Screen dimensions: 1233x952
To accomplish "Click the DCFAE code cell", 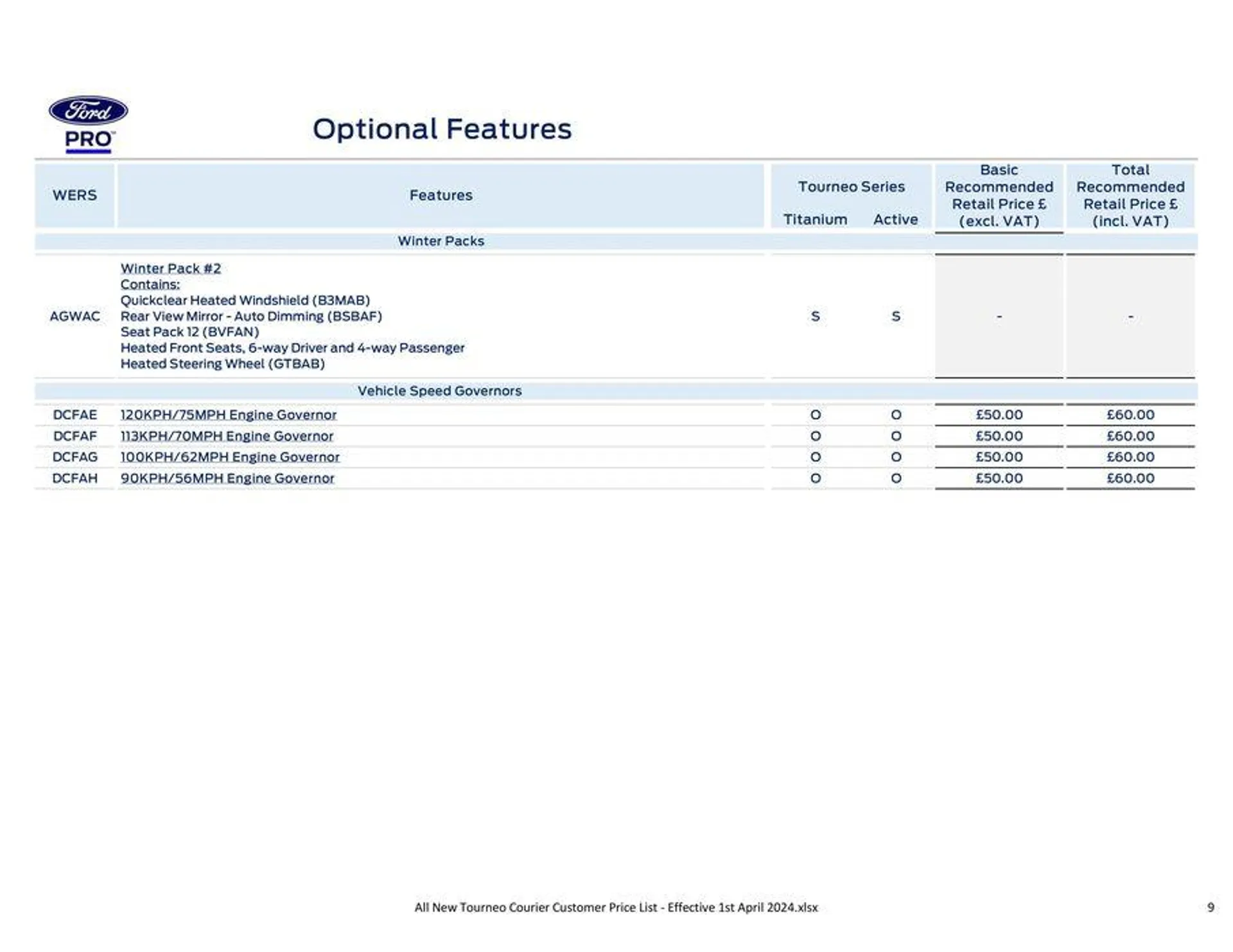I will point(74,415).
